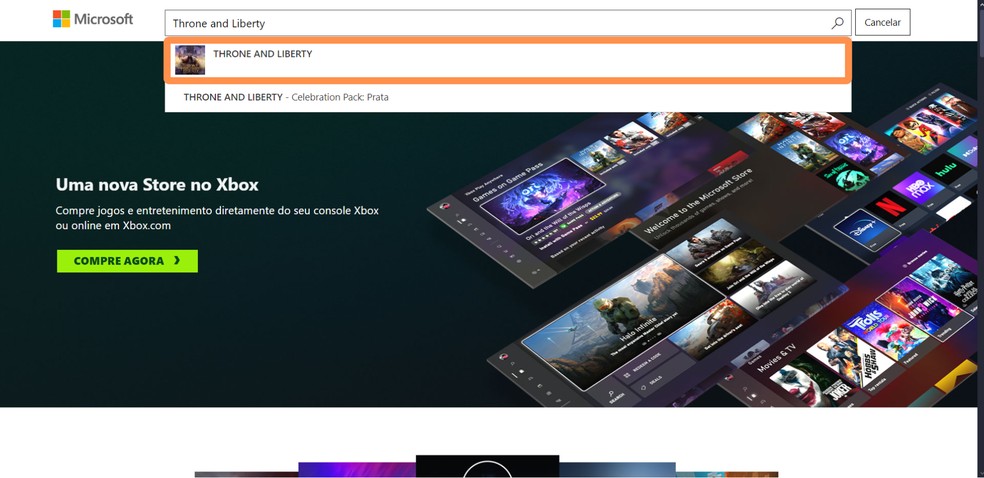Viewport: 984px width, 478px height.
Task: Click the COMPRE AGORA button
Action: coord(127,261)
